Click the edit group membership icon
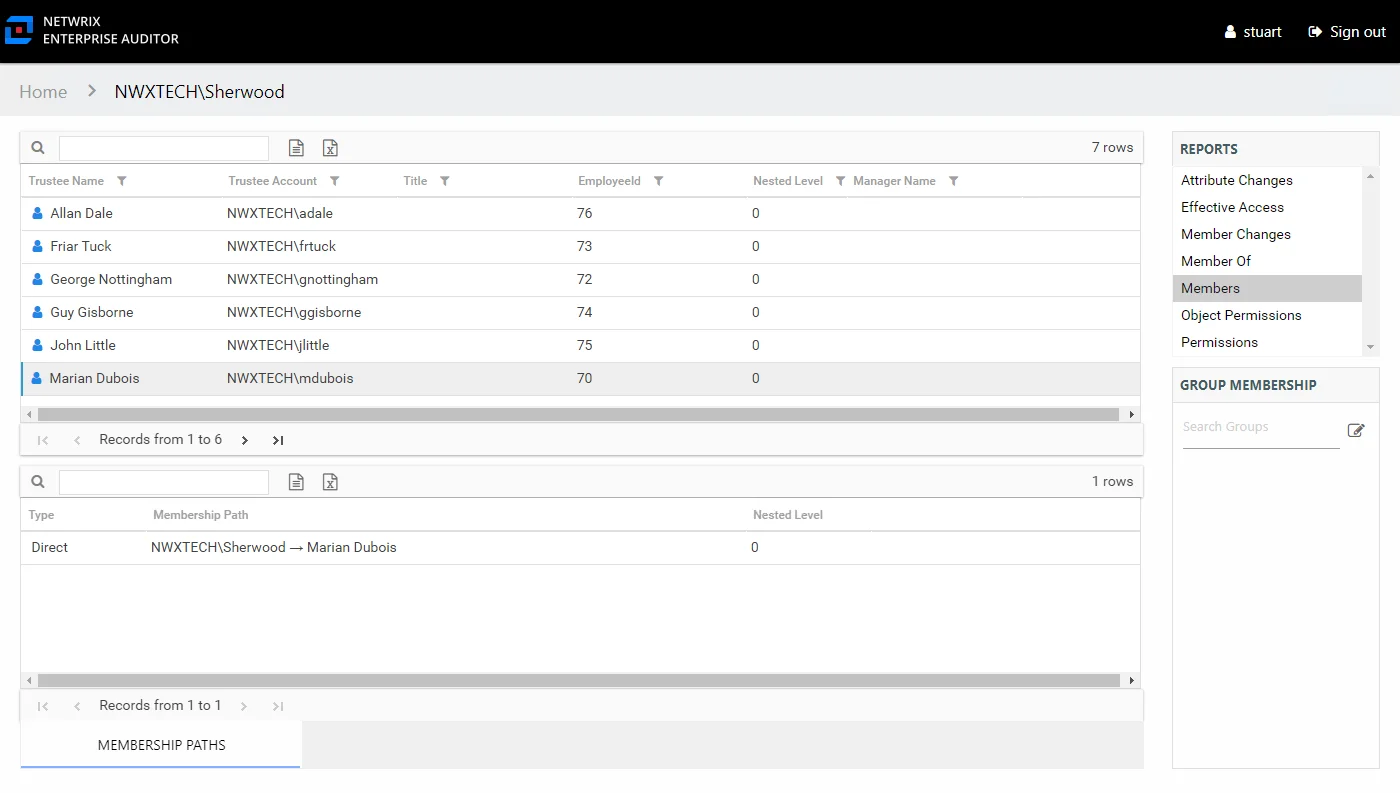This screenshot has width=1400, height=793. click(x=1356, y=430)
